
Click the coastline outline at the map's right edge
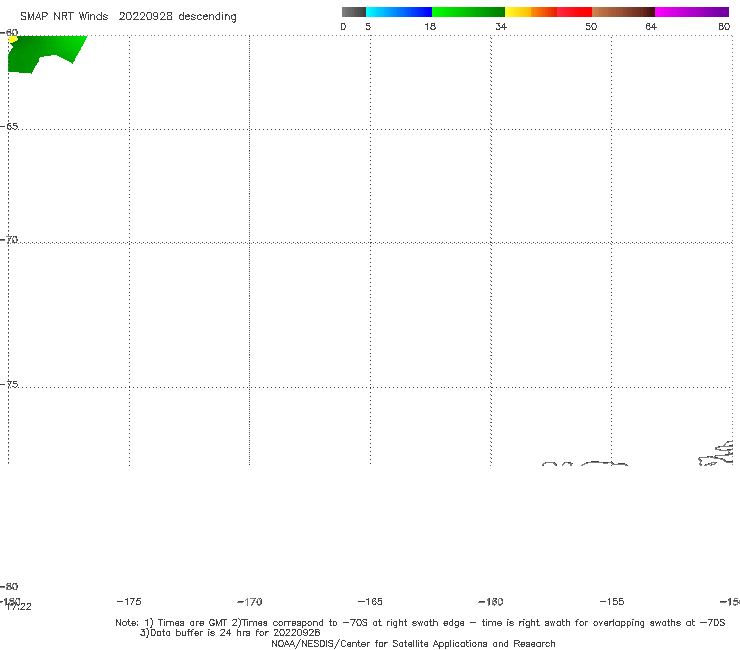pos(716,453)
